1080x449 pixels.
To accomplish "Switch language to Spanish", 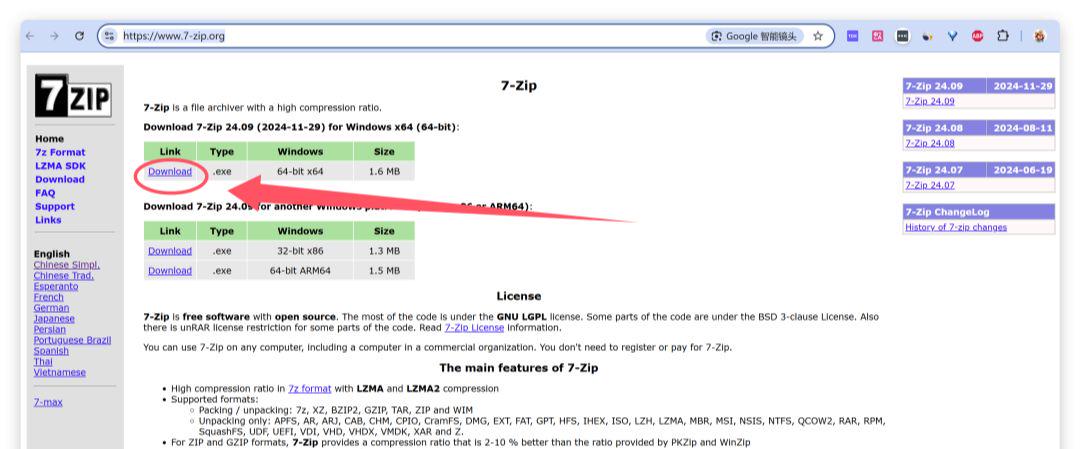I will tap(51, 351).
